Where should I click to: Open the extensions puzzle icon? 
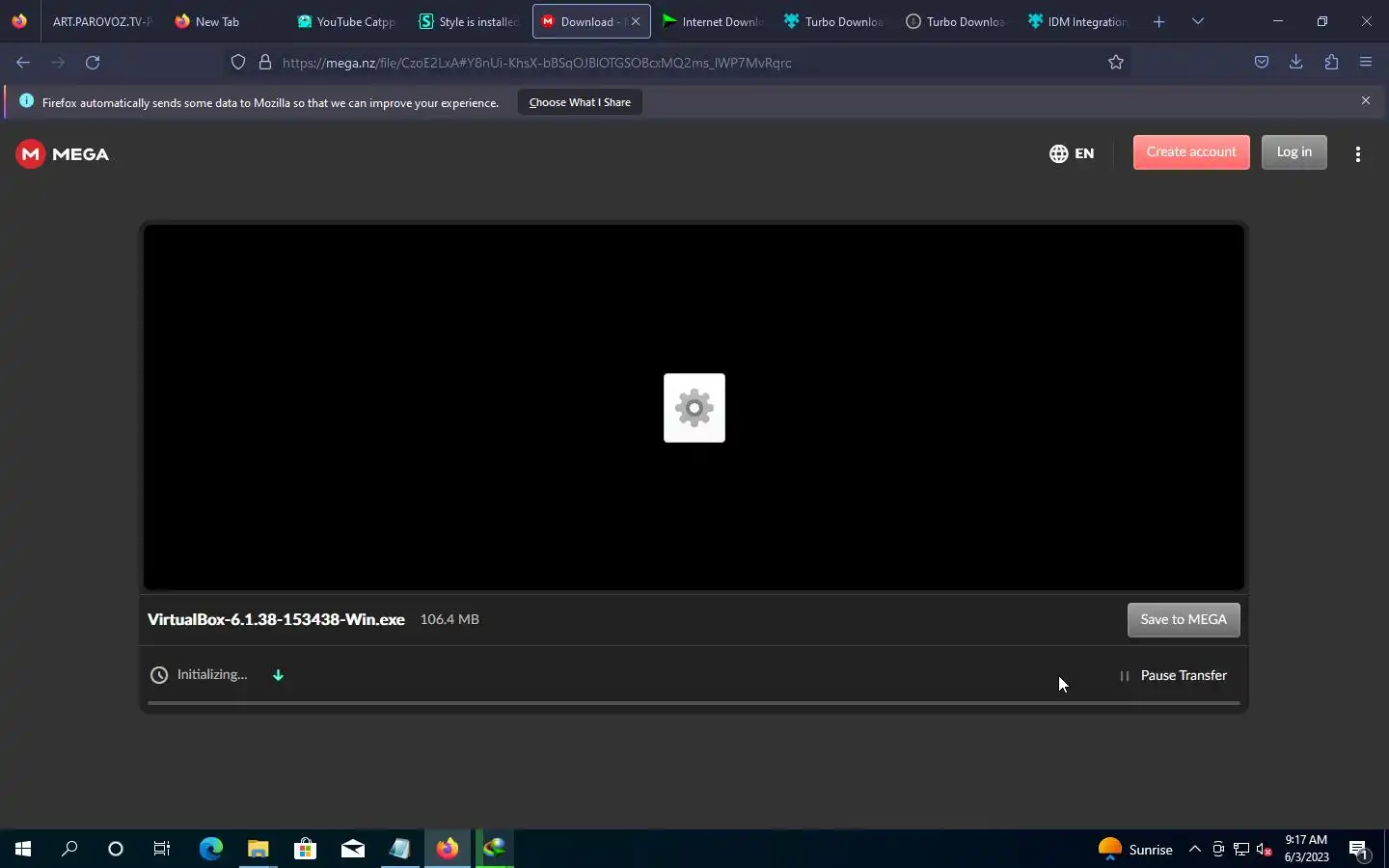click(x=1331, y=63)
